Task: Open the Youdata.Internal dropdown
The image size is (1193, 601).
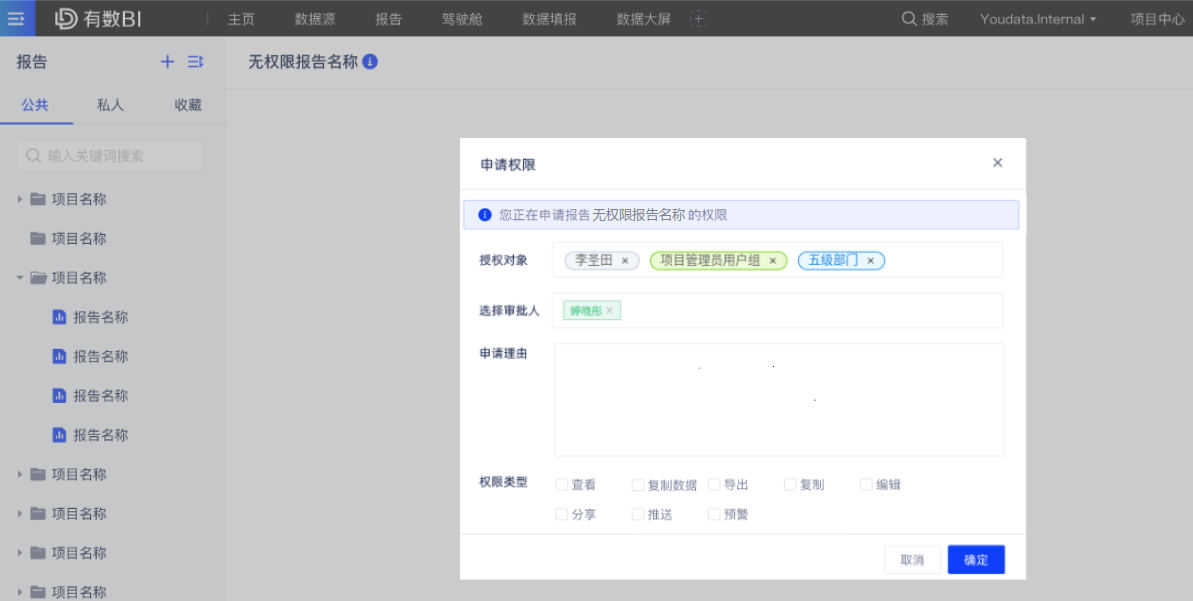Action: [x=1038, y=19]
